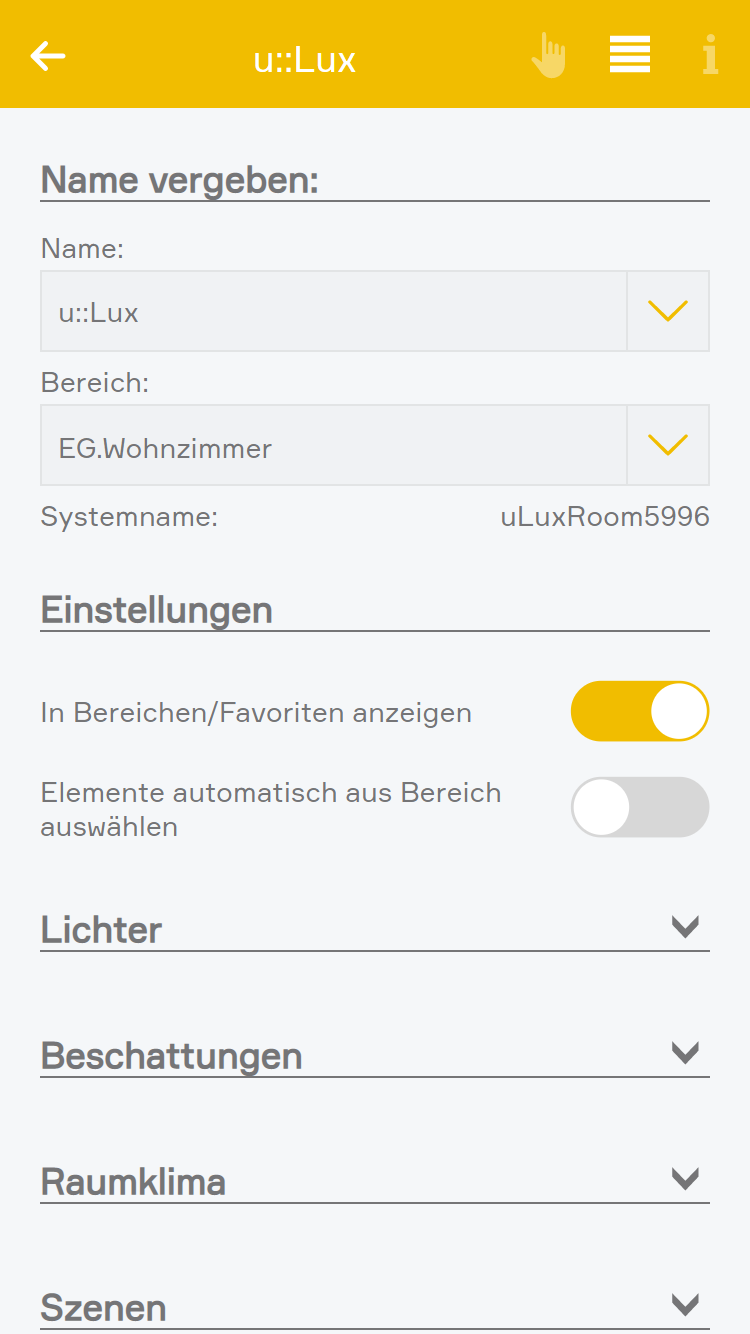Click the Systemname value uLuxRoom5996
The image size is (750, 1334).
pos(605,517)
